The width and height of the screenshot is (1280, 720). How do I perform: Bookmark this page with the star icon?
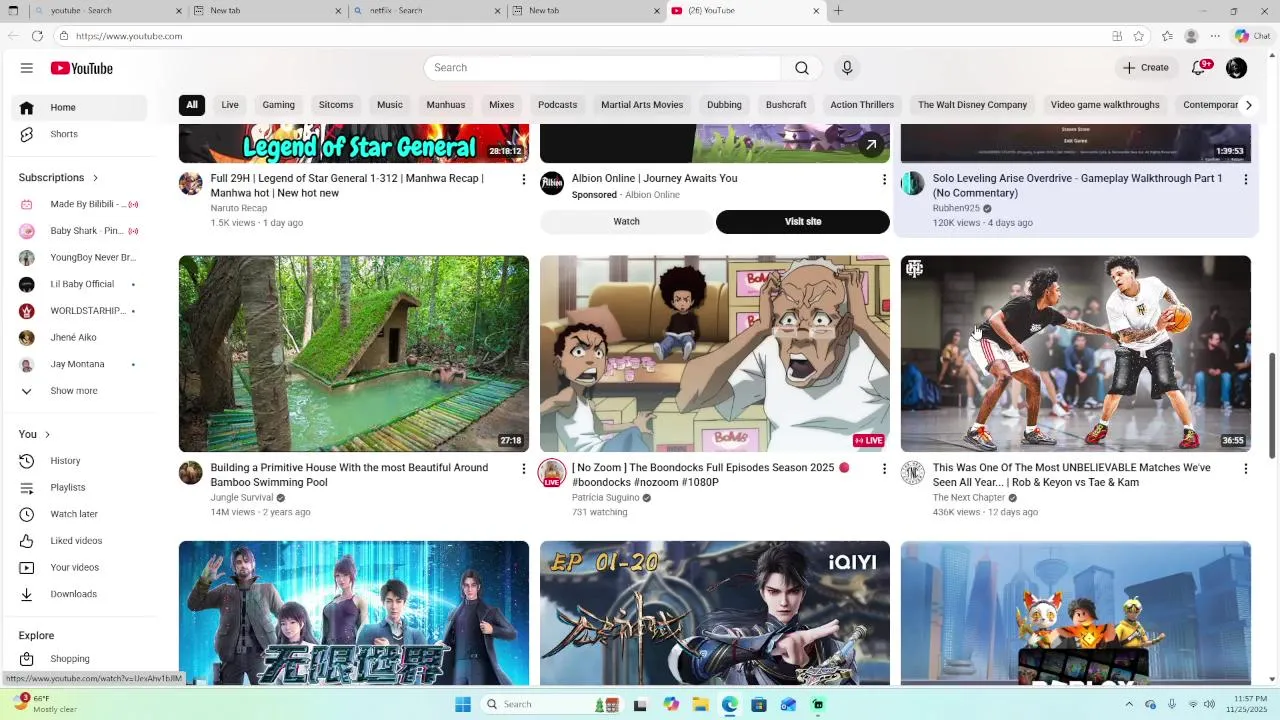[1138, 36]
